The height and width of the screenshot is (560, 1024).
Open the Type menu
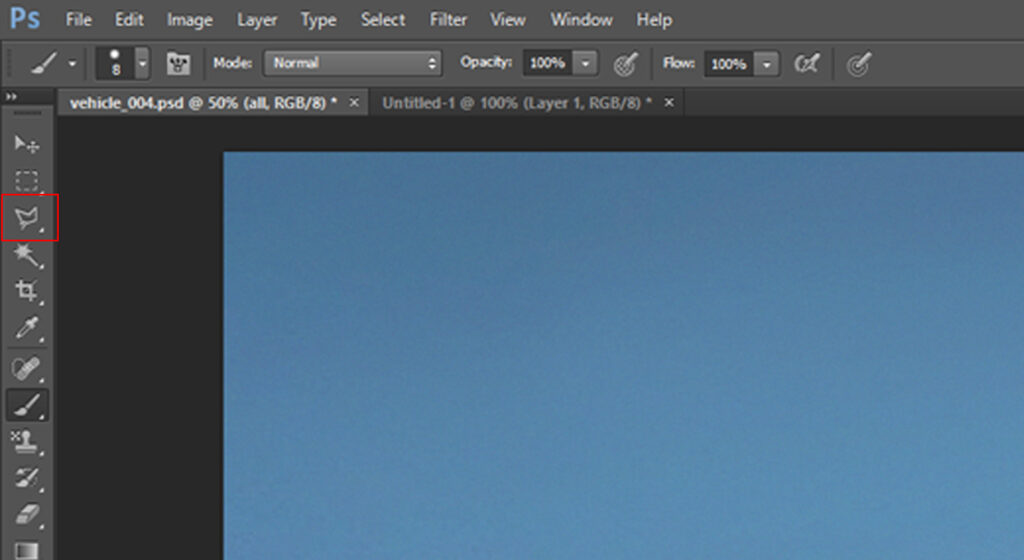318,20
